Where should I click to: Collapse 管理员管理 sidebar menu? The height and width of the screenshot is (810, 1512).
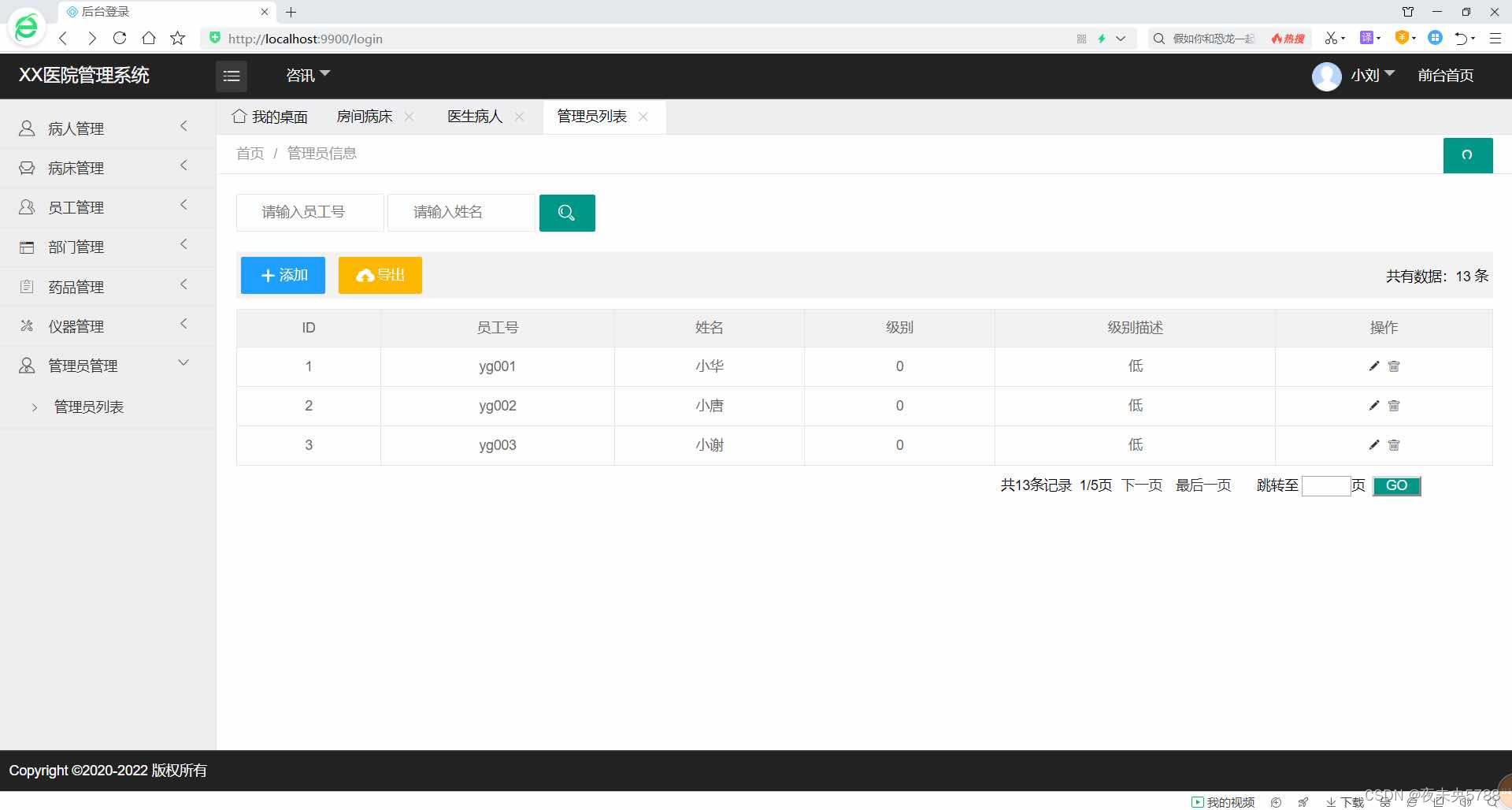coord(108,366)
